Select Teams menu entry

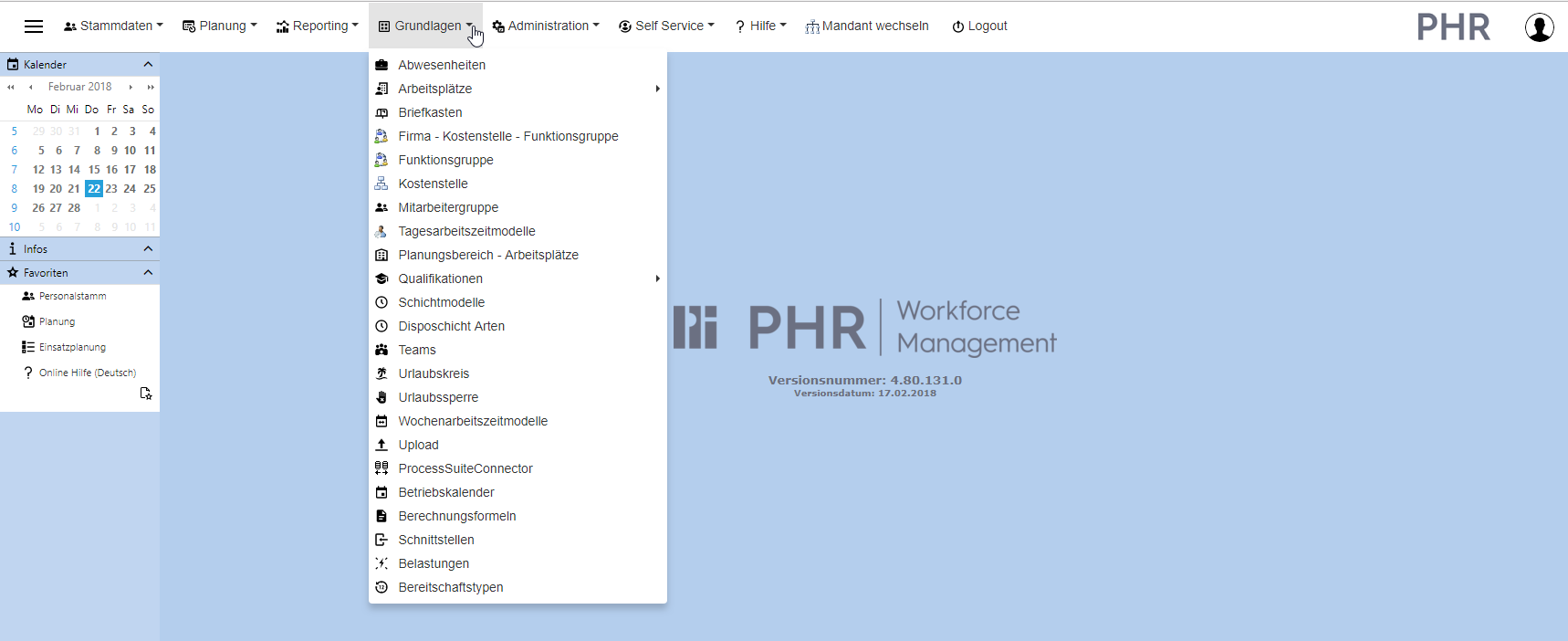(517, 350)
